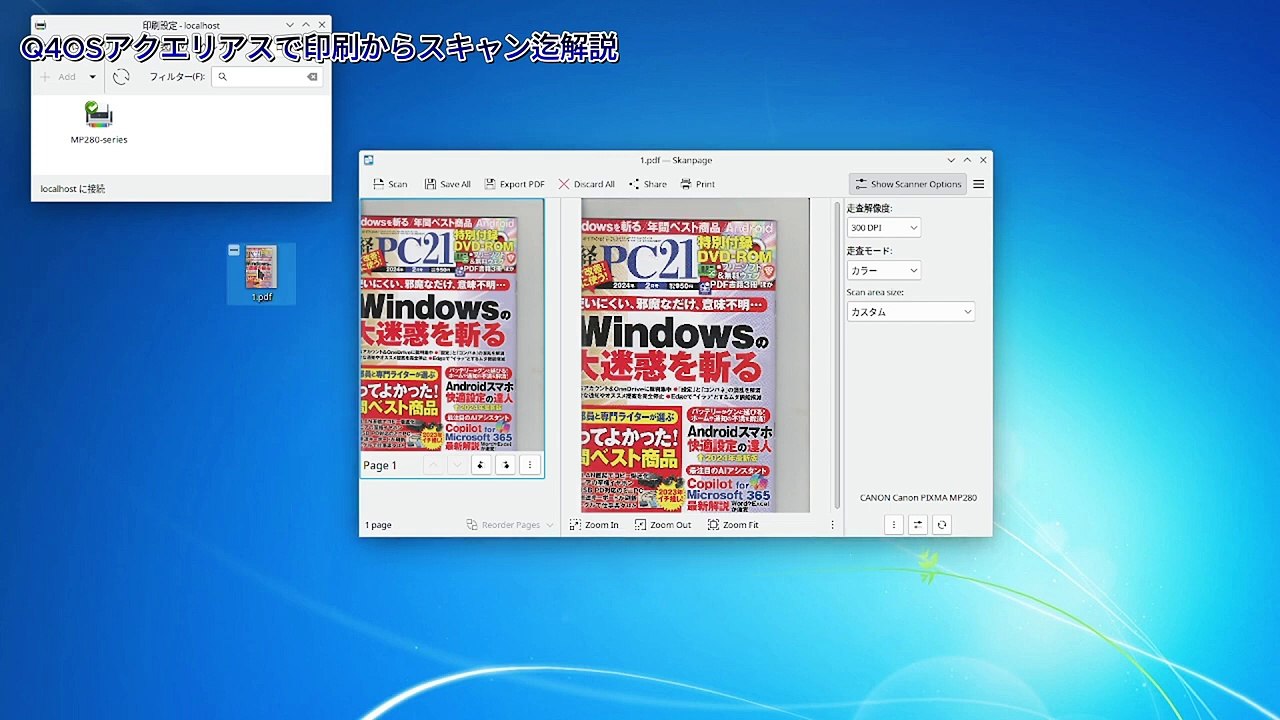Move Page 1 up in the list
This screenshot has height=720, width=1280.
pyautogui.click(x=433, y=465)
